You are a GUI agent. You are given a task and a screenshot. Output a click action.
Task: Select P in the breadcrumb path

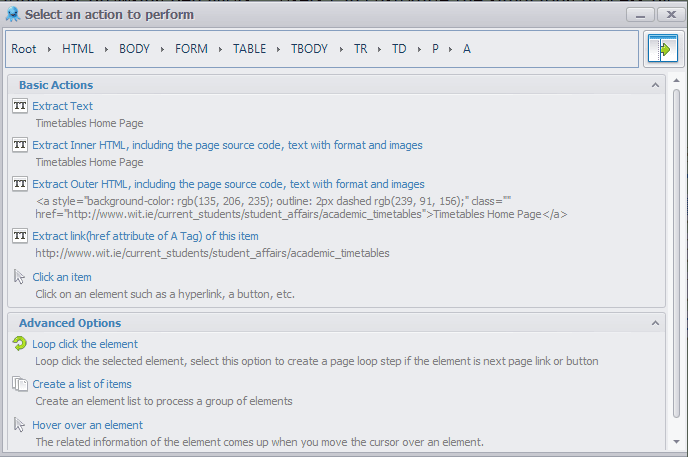pos(435,49)
